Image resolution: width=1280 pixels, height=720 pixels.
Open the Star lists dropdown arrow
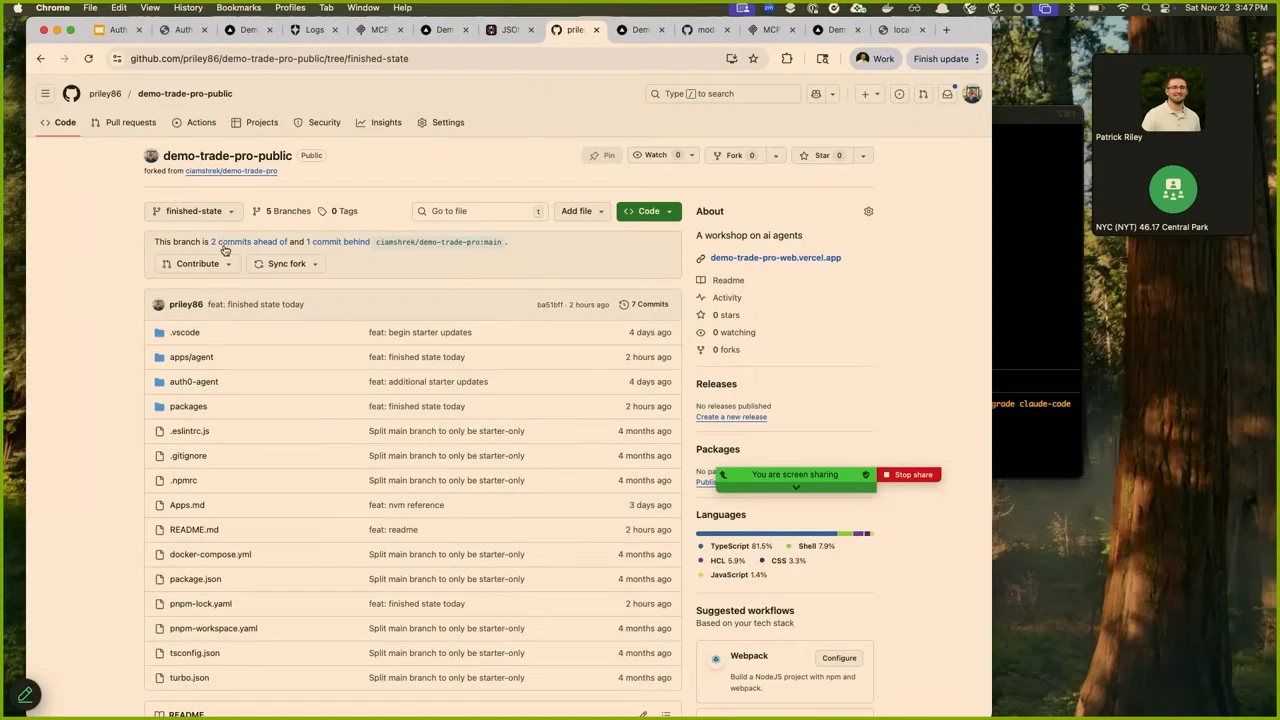(863, 155)
